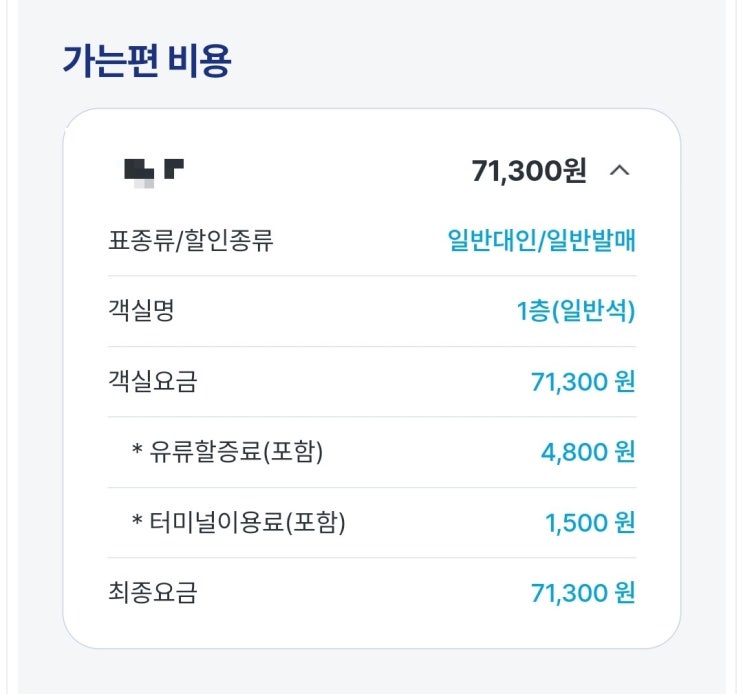Click the pixelated carrier logo icon
Screen dimensions: 743x694
click(153, 171)
